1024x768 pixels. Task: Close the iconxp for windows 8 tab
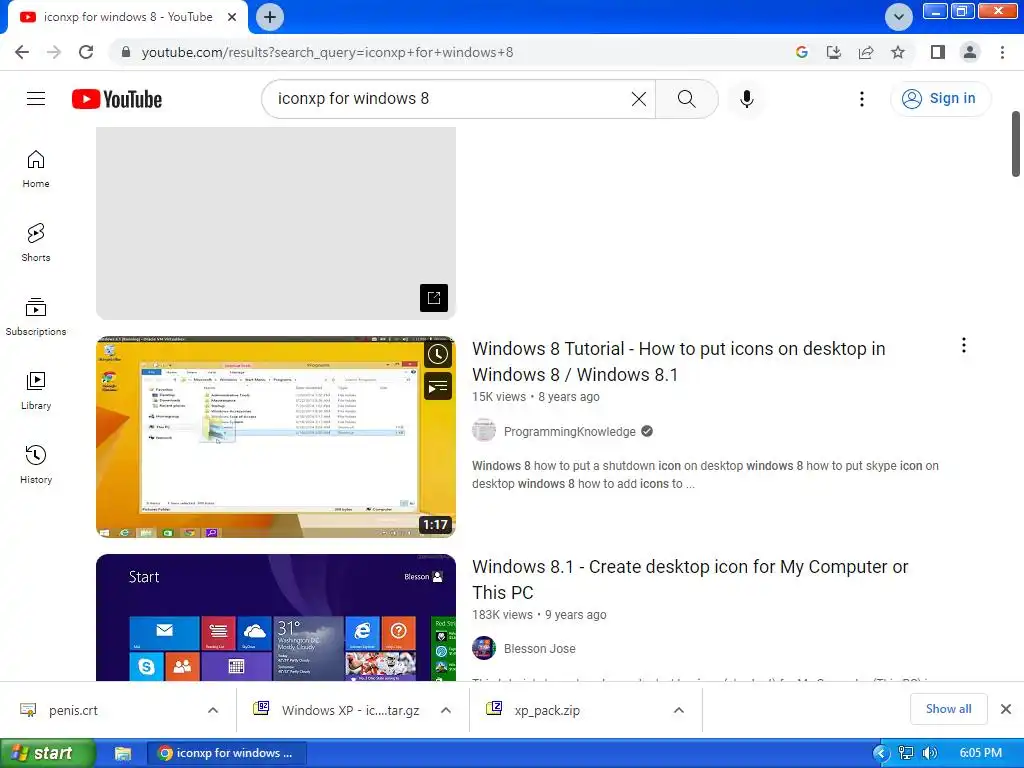232,17
